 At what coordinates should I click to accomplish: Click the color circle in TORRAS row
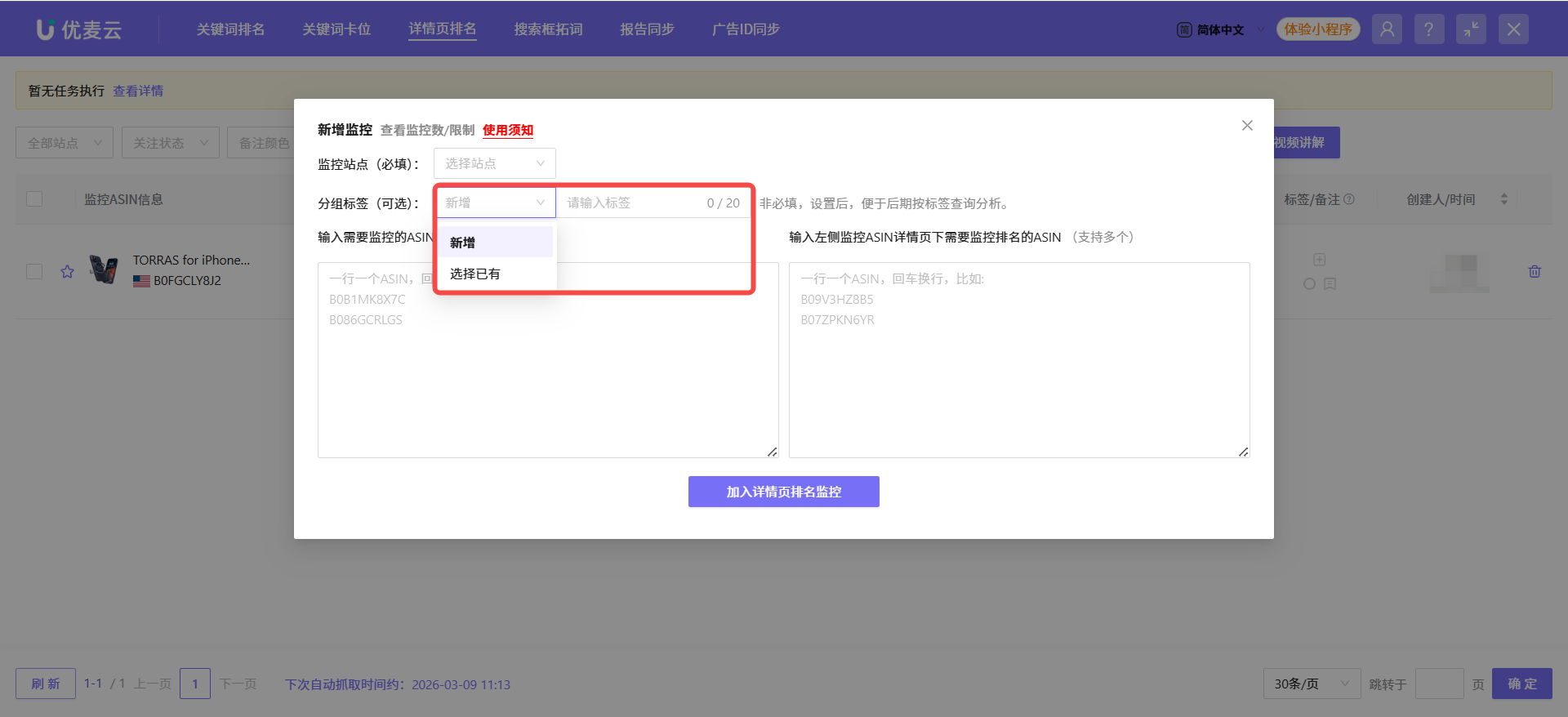[1309, 283]
